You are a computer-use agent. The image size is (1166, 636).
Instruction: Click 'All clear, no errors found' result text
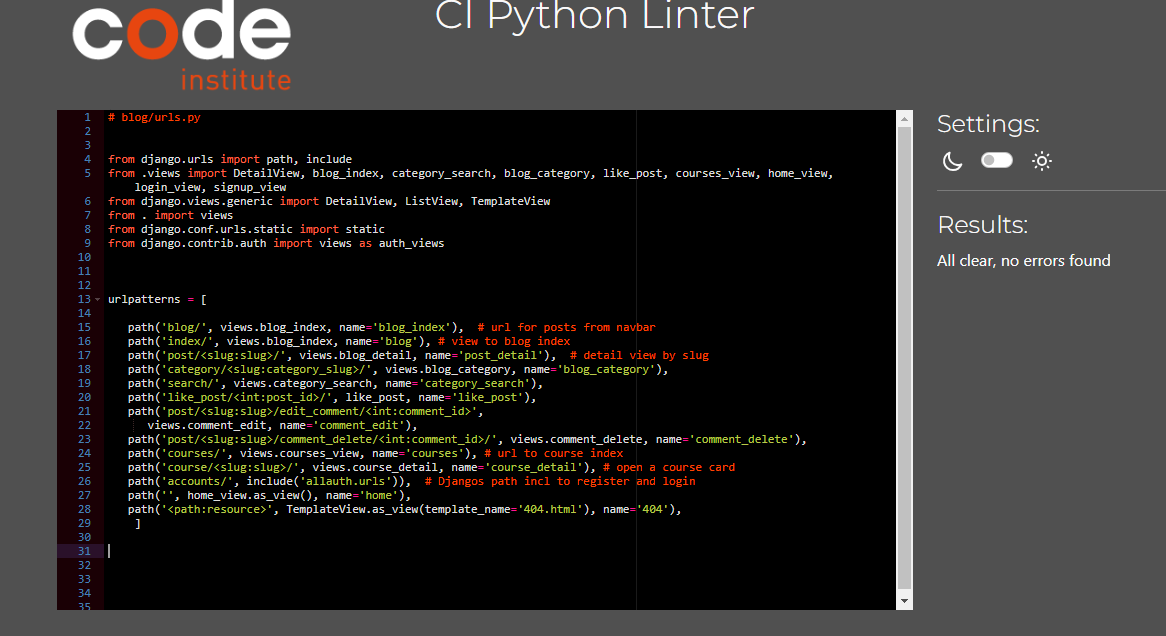click(x=1023, y=261)
